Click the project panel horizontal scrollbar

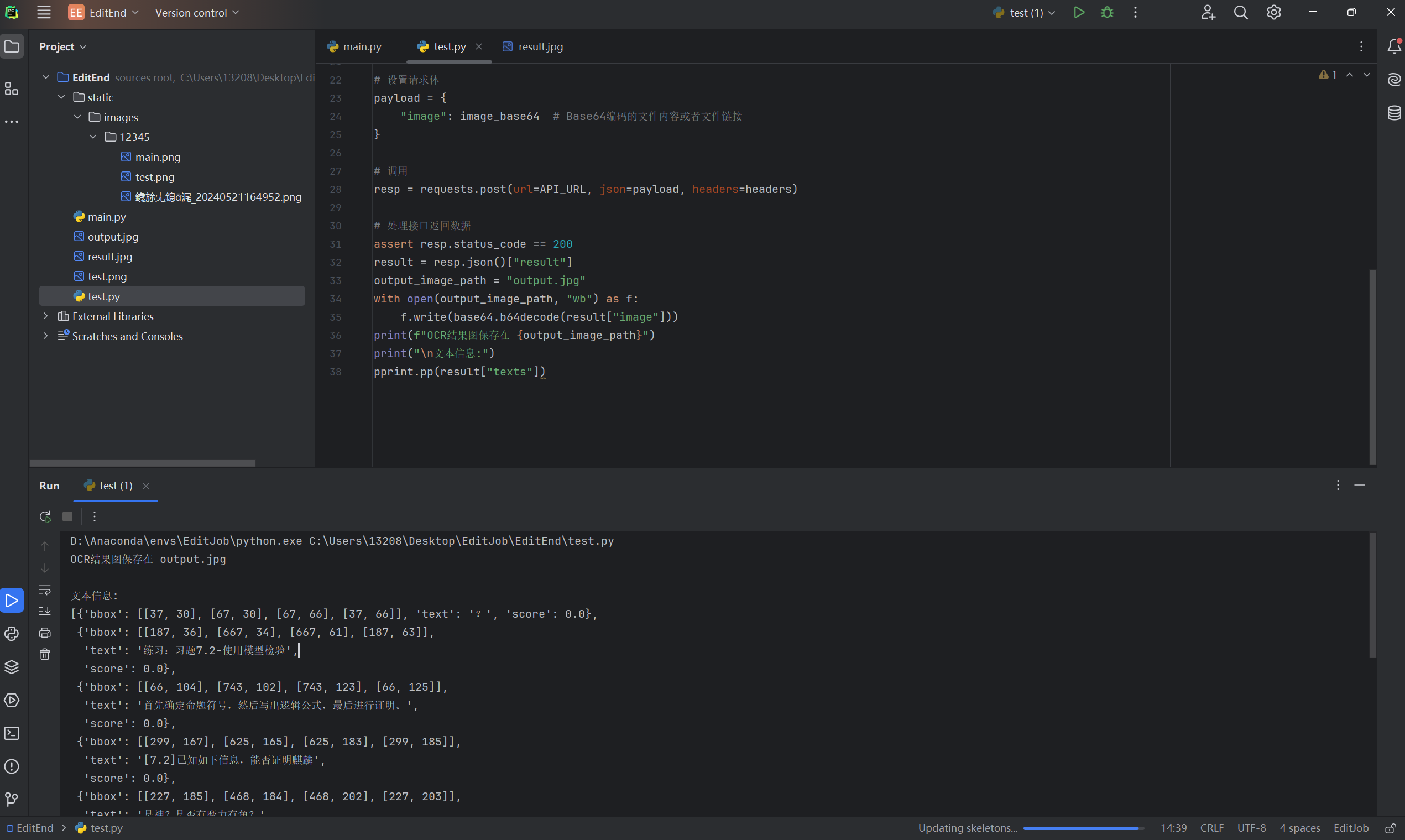point(143,463)
